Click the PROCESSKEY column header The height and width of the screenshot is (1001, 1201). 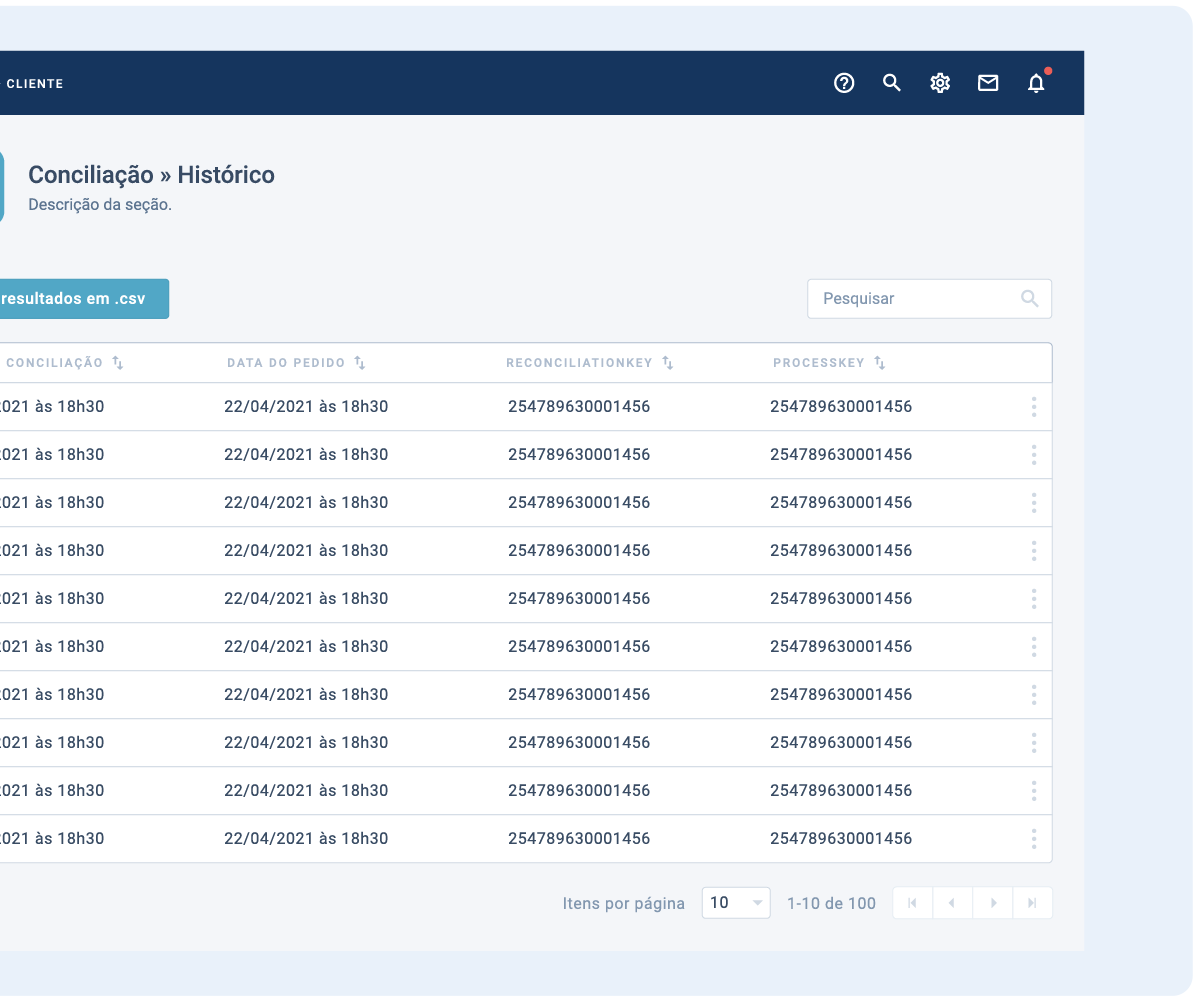click(x=819, y=363)
